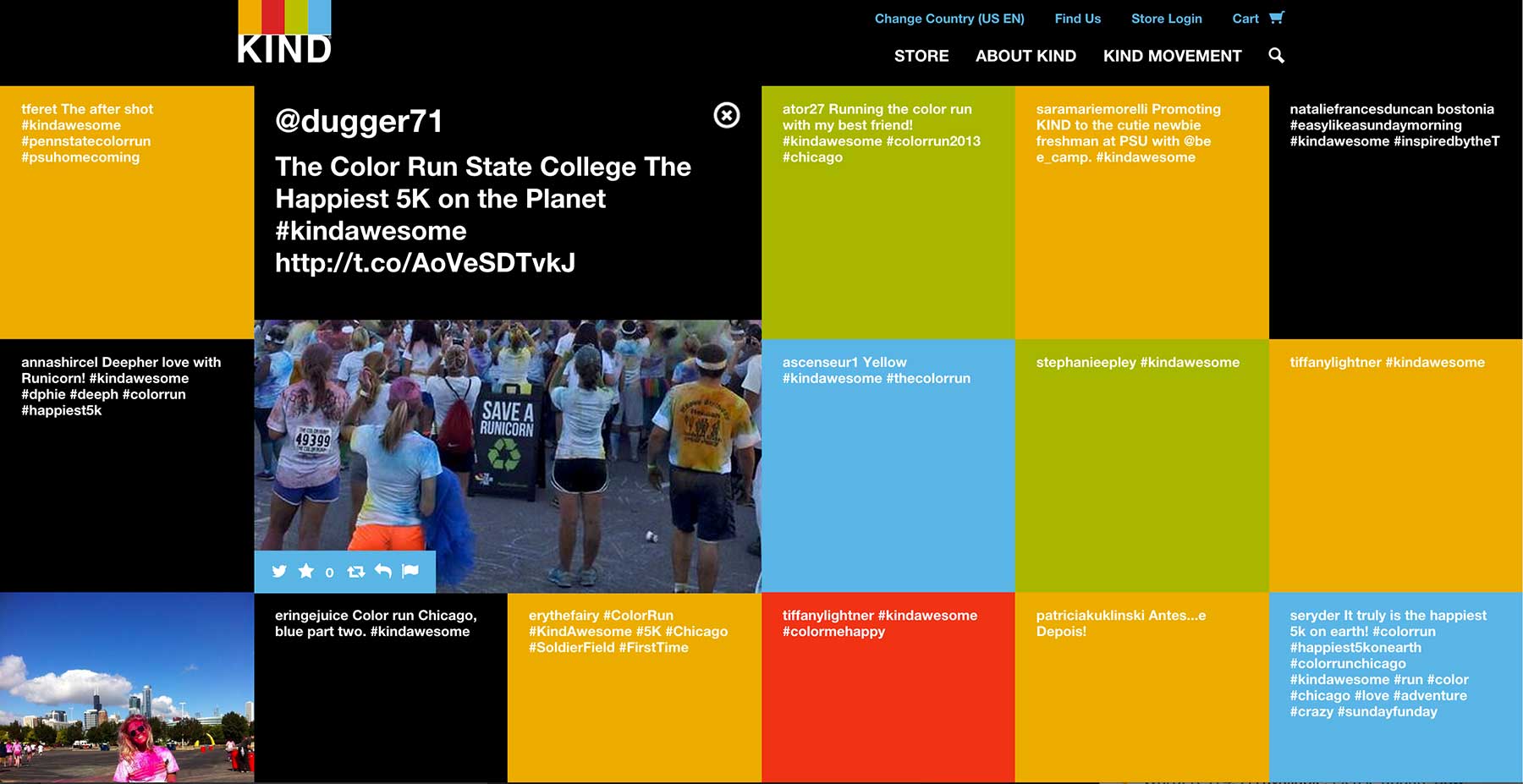
Task: Open saramariemorelli Promoting KIND tile
Action: coord(1142,212)
